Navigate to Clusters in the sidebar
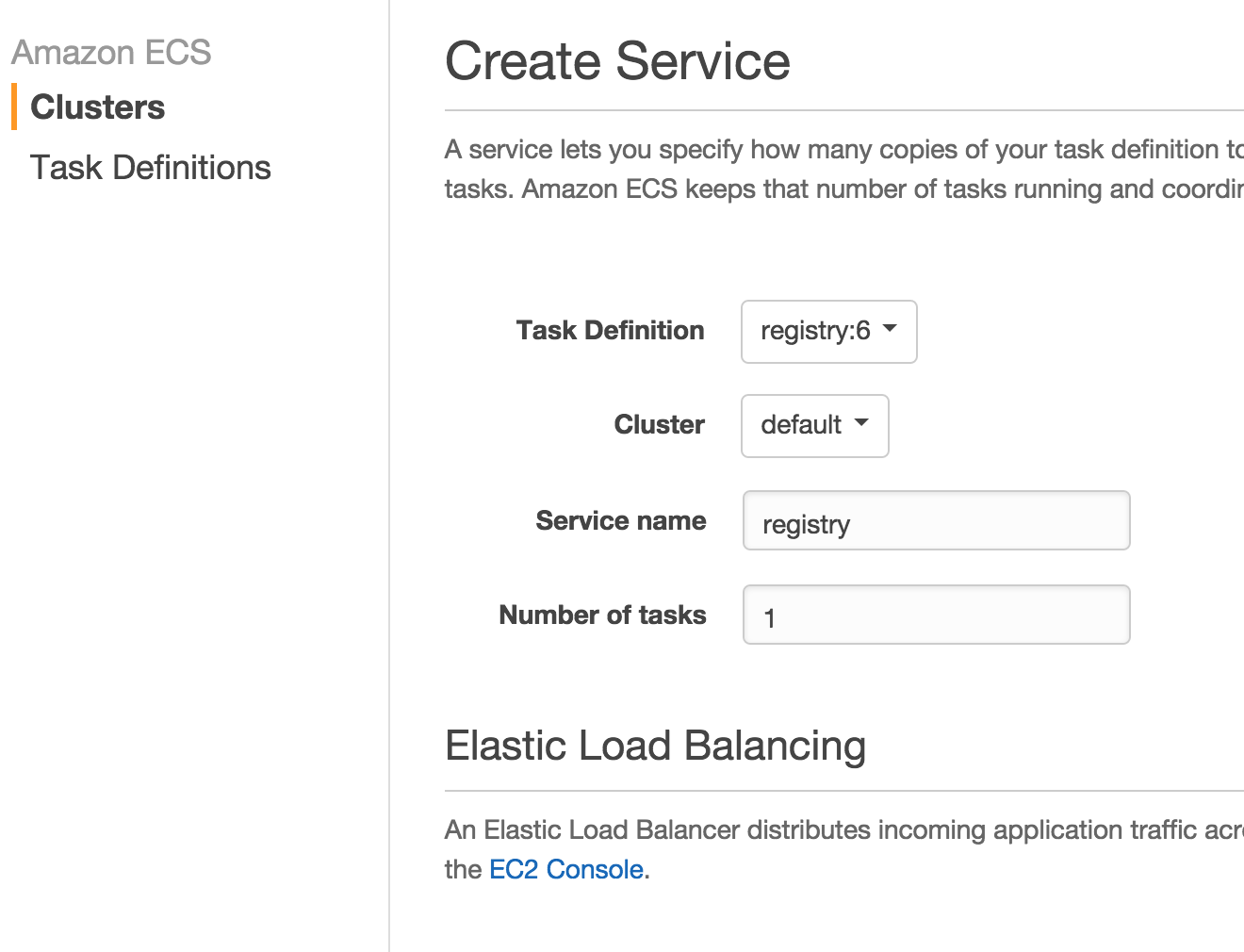The image size is (1244, 952). (x=98, y=107)
